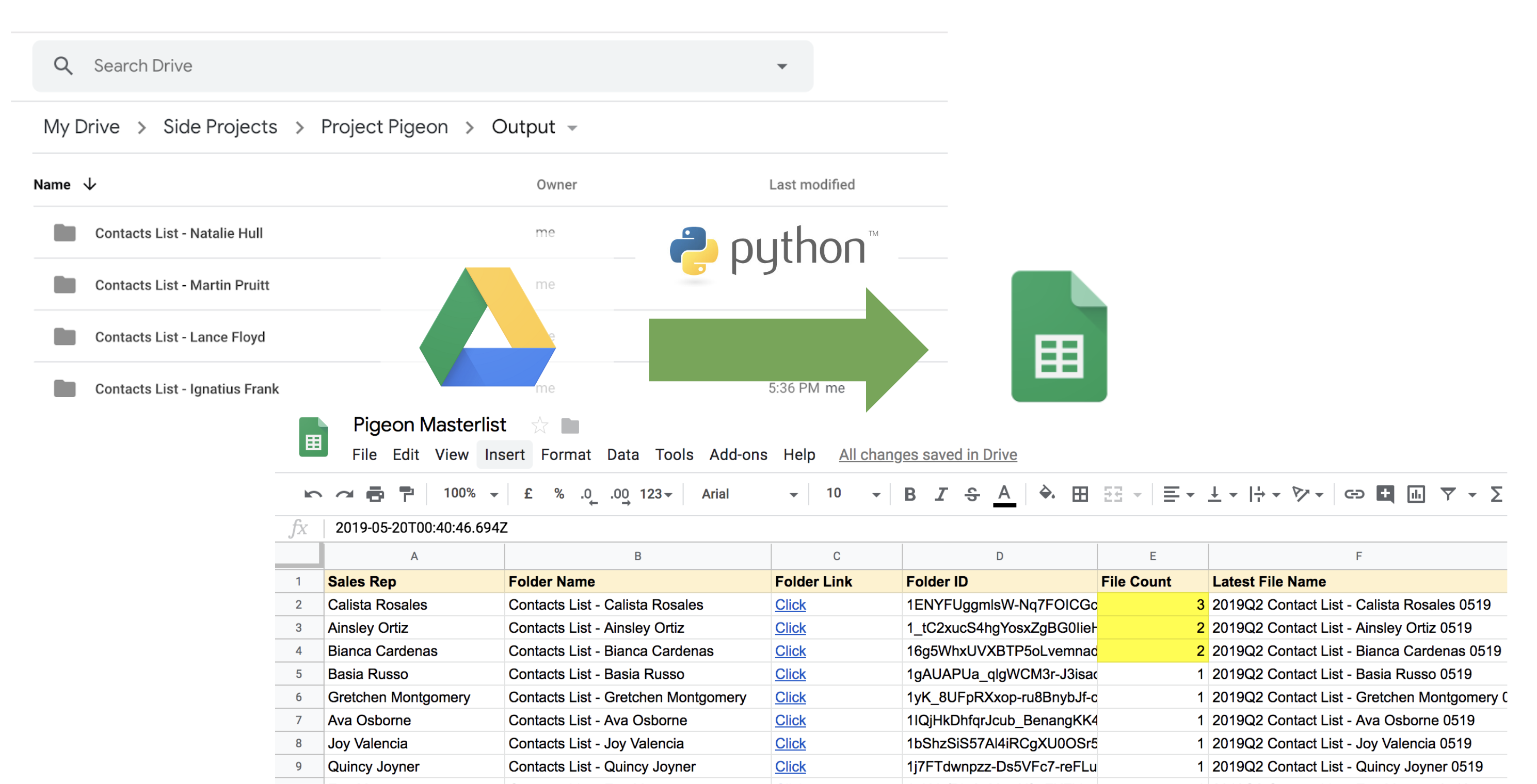Open Click link for Quincy Joyner

point(790,766)
